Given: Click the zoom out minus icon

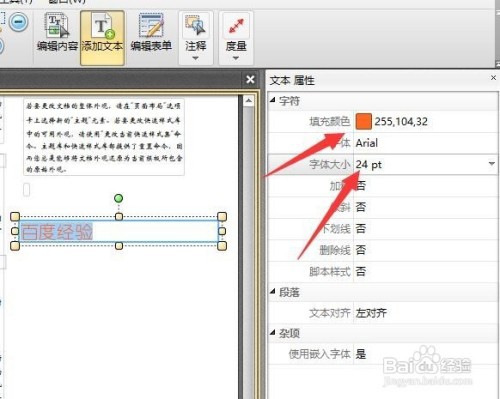Looking at the screenshot, I should click(x=18, y=22).
